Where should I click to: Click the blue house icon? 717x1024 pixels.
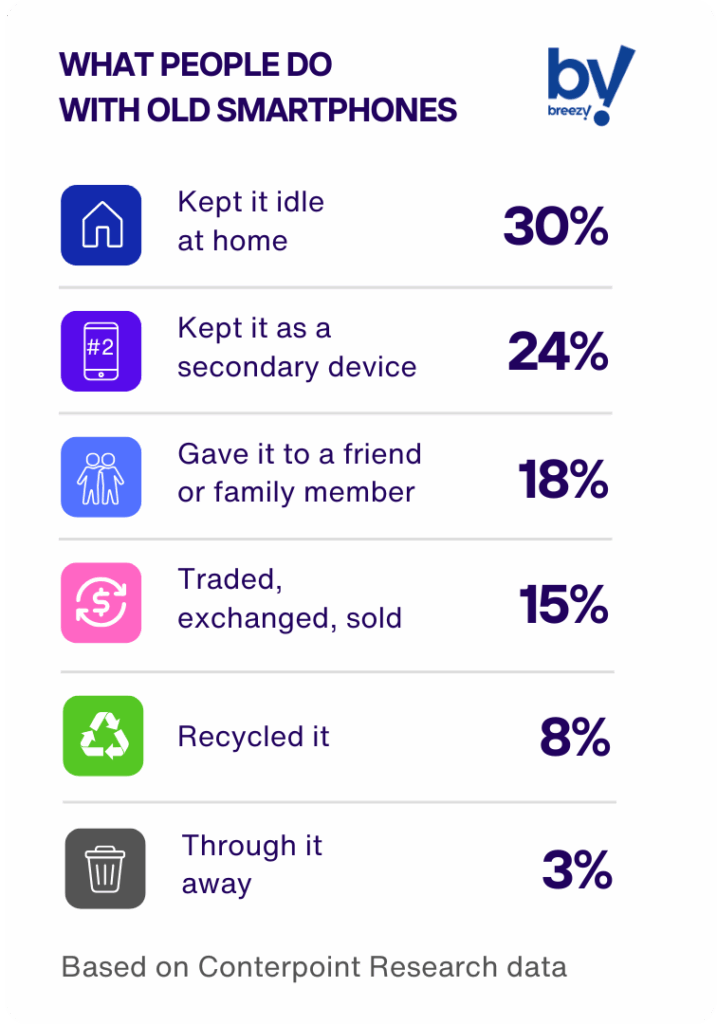101,225
